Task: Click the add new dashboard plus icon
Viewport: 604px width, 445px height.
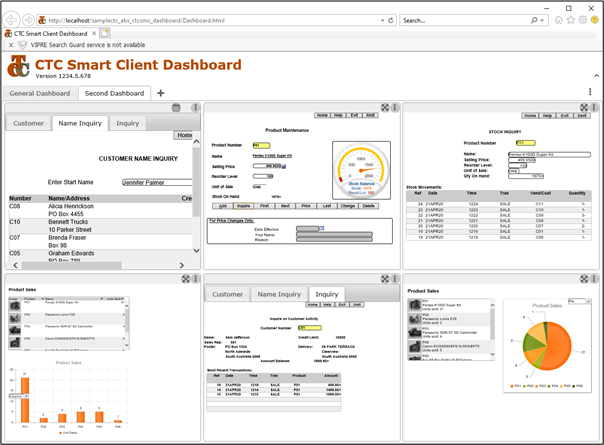Action: coord(160,93)
